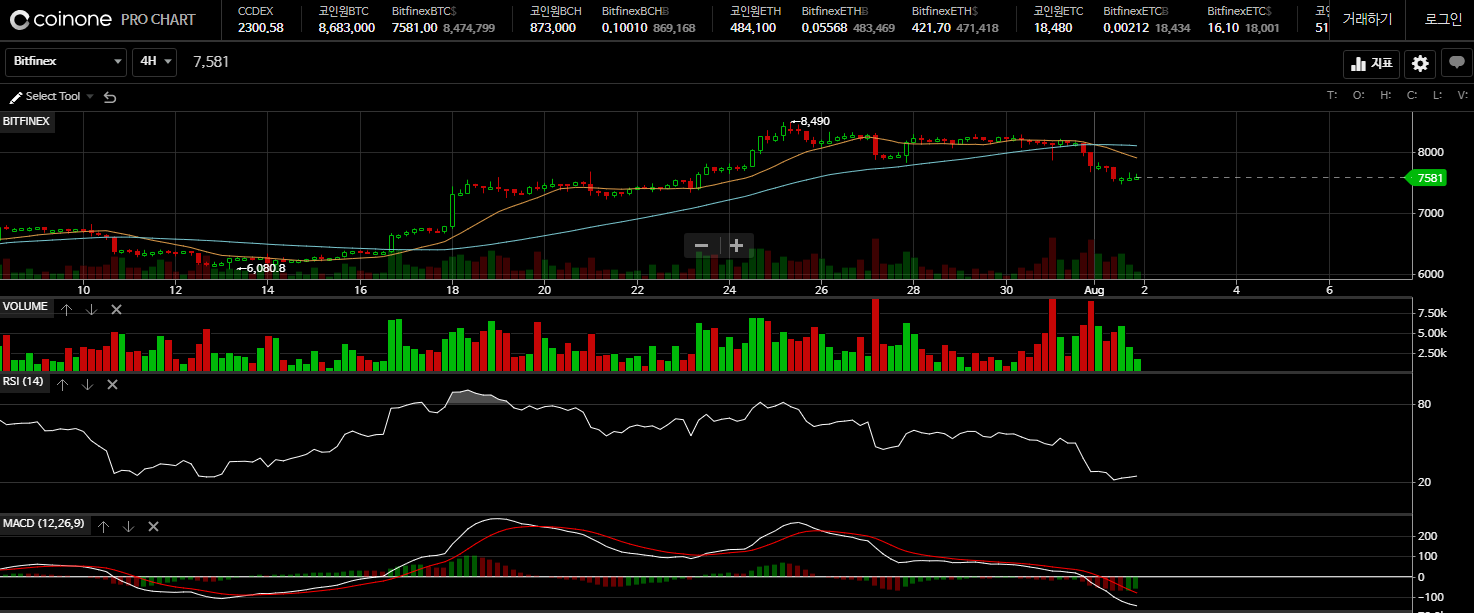Viewport: 1474px width, 613px height.
Task: Open the 지표 indicators button
Action: (x=1371, y=63)
